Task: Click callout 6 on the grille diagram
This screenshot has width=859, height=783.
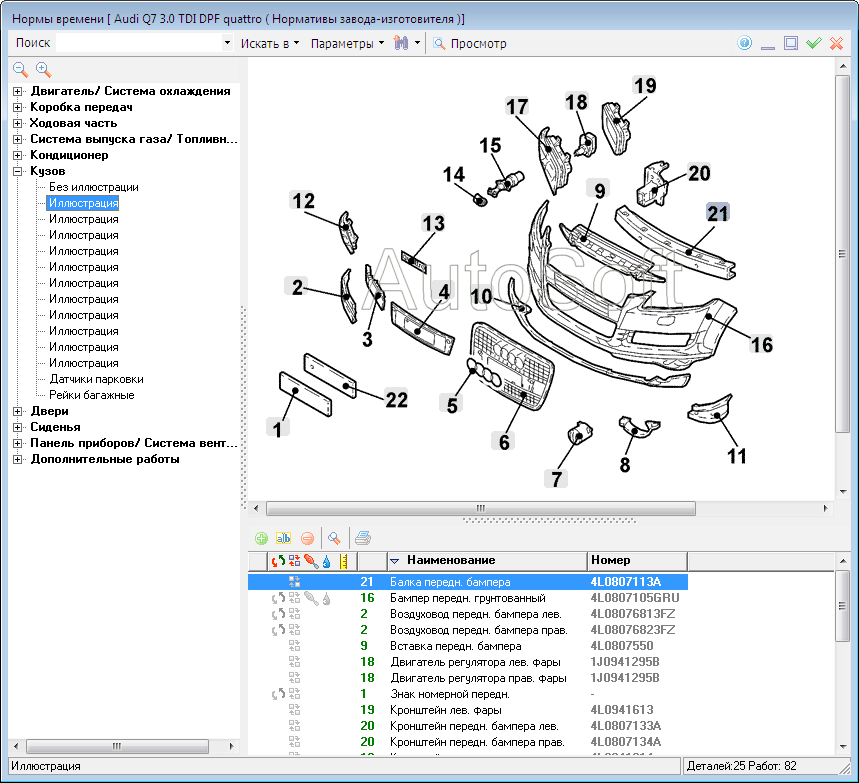Action: (504, 442)
